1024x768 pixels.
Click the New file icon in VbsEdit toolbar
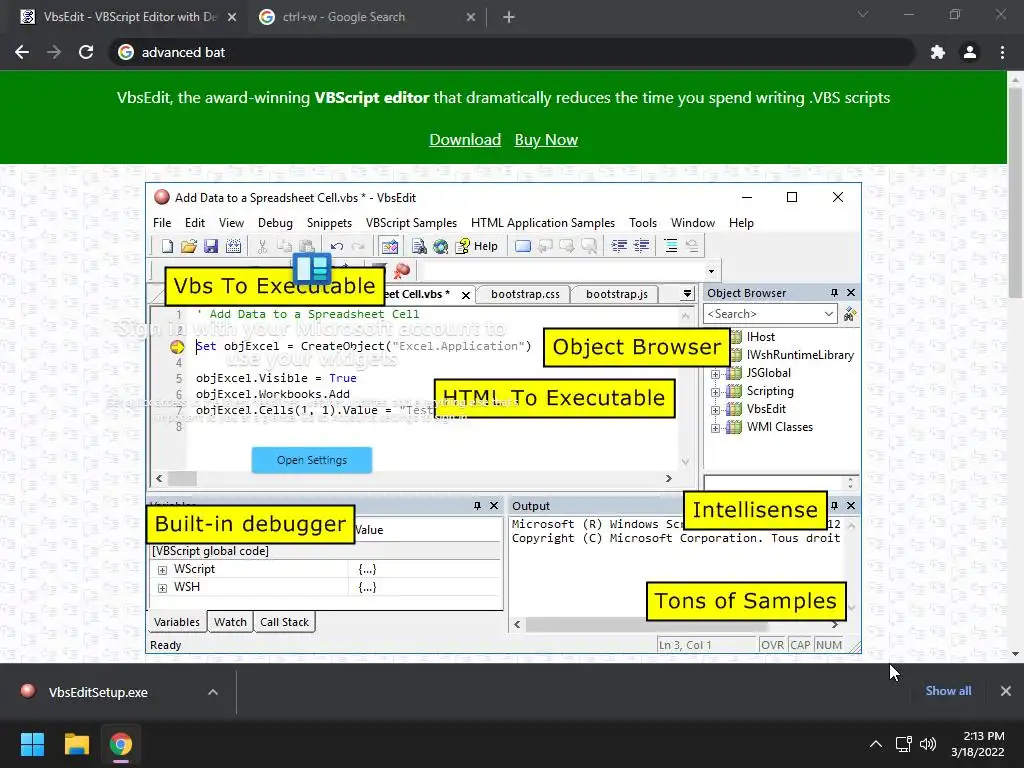pos(167,246)
